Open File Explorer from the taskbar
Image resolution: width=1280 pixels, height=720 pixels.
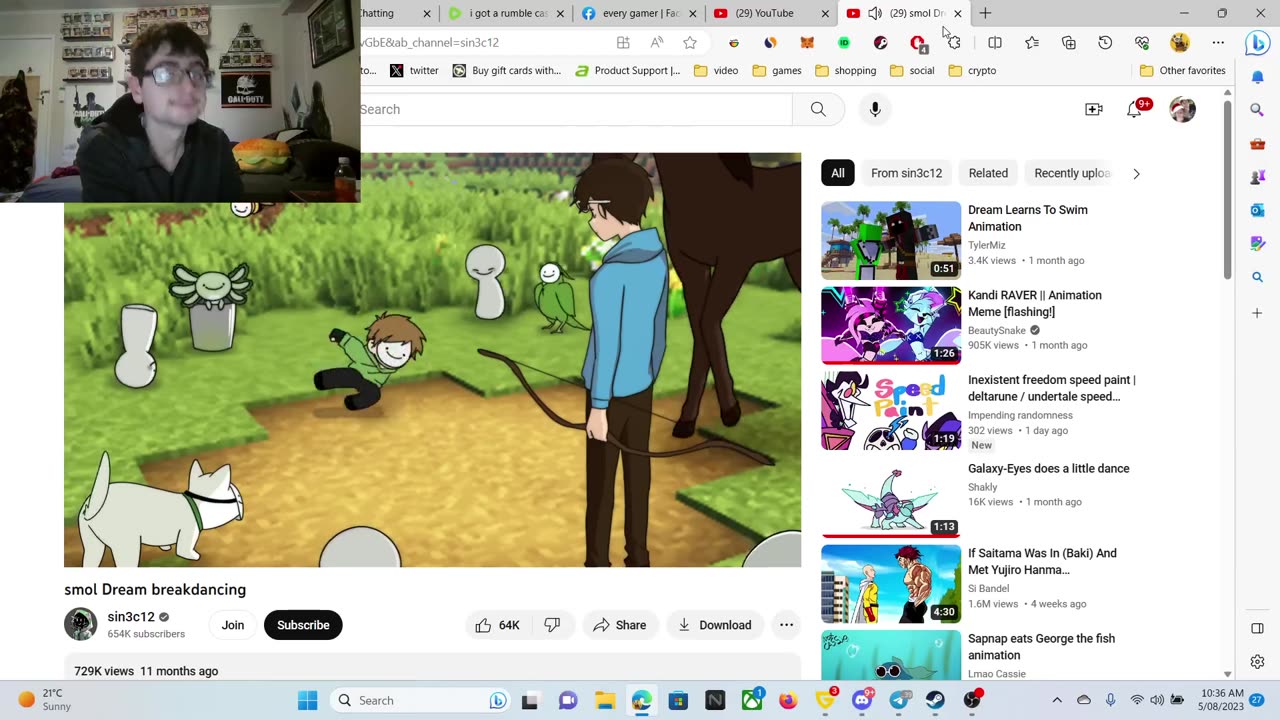point(605,700)
